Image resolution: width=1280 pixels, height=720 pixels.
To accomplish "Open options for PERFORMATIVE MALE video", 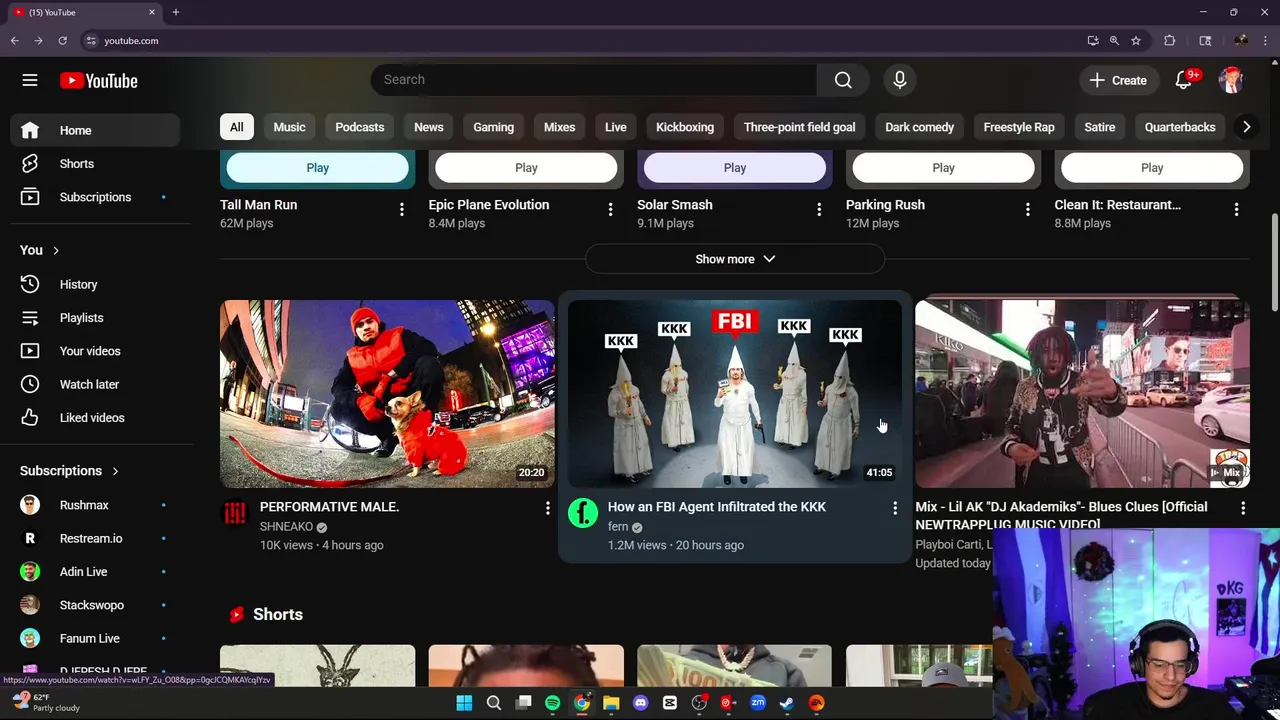I will 547,508.
